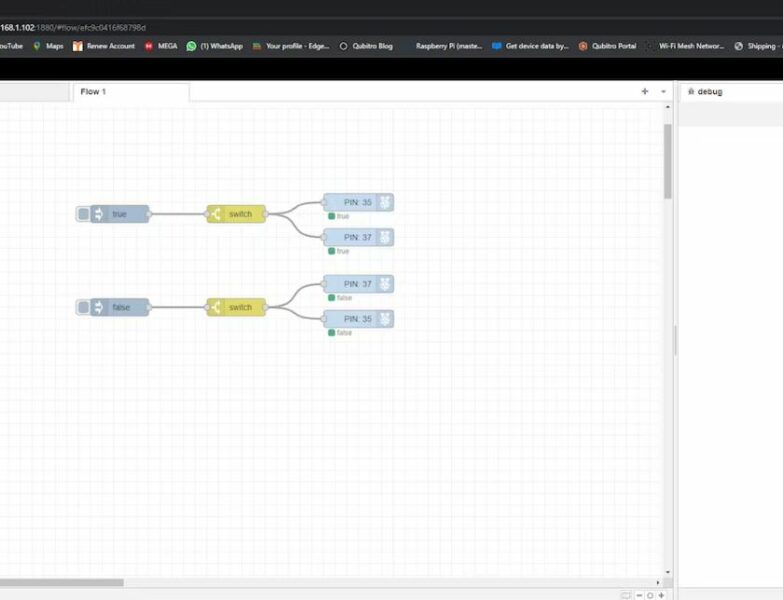Image resolution: width=783 pixels, height=600 pixels.
Task: Click Raspberry Pi icon on upper PIN: 37 node
Action: tap(385, 237)
